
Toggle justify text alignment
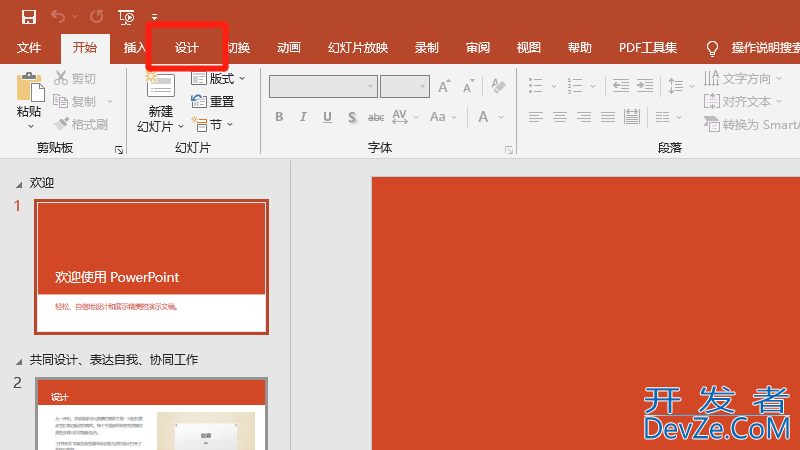tap(608, 117)
